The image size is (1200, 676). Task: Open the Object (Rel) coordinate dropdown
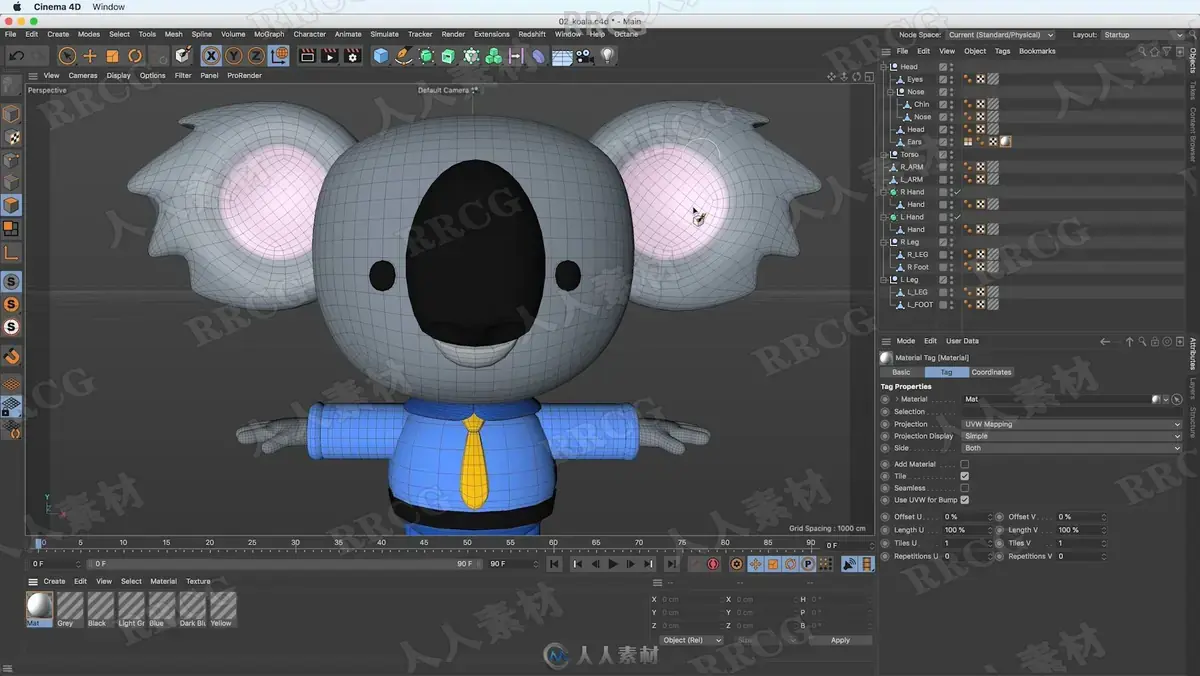pyautogui.click(x=691, y=640)
